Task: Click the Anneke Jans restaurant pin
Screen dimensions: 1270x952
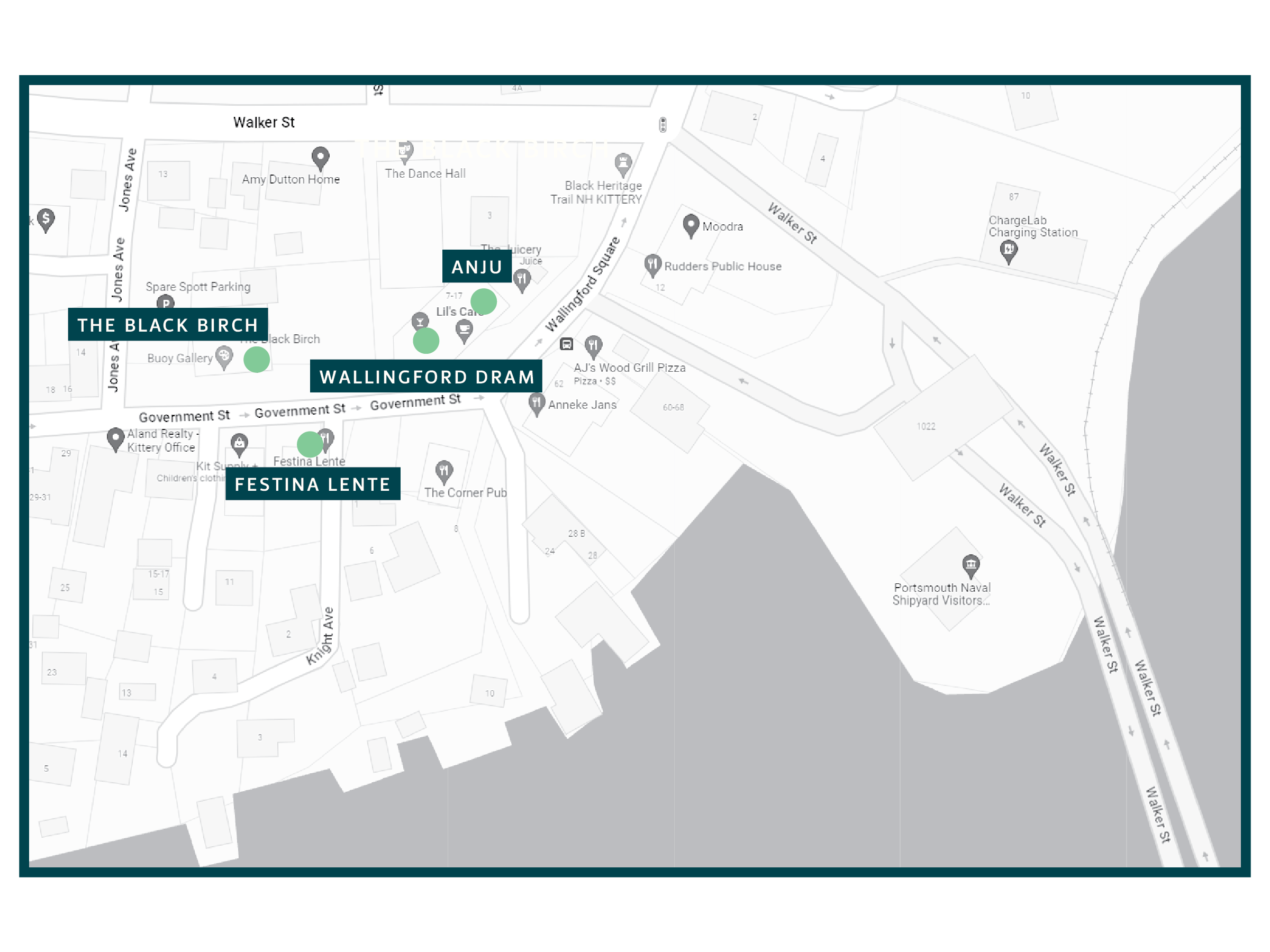Action: click(x=536, y=402)
